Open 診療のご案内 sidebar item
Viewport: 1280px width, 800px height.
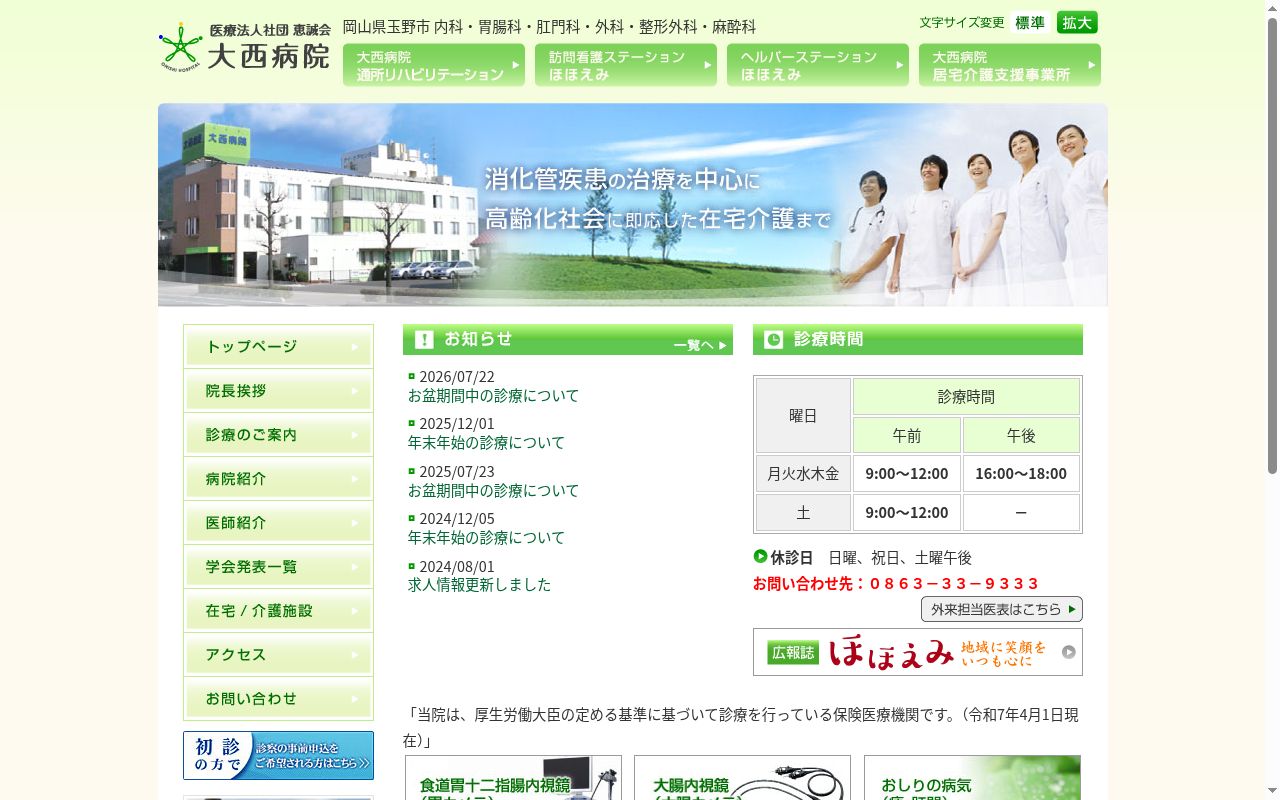pyautogui.click(x=278, y=435)
